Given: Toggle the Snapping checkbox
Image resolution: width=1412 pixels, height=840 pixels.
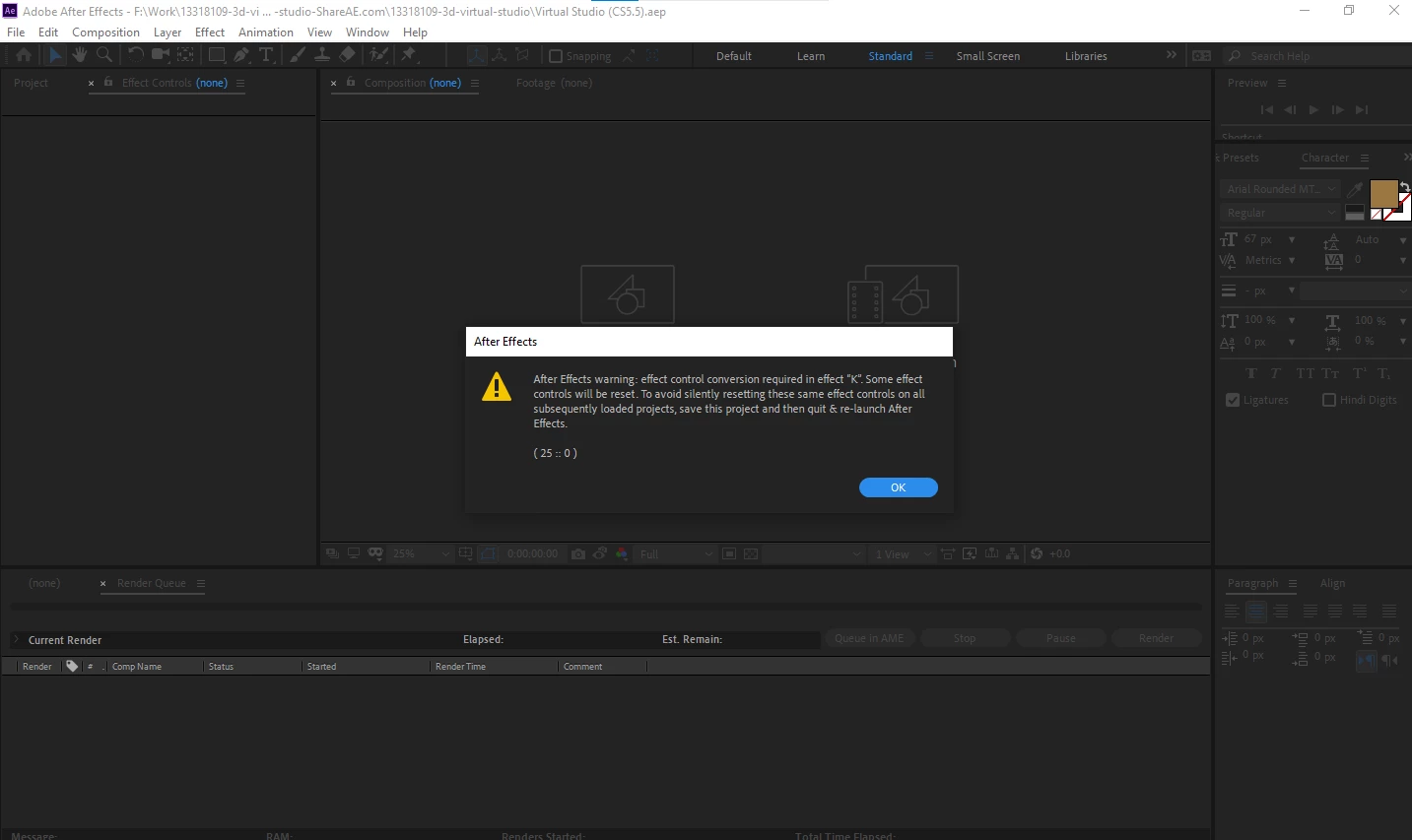Looking at the screenshot, I should coord(556,56).
